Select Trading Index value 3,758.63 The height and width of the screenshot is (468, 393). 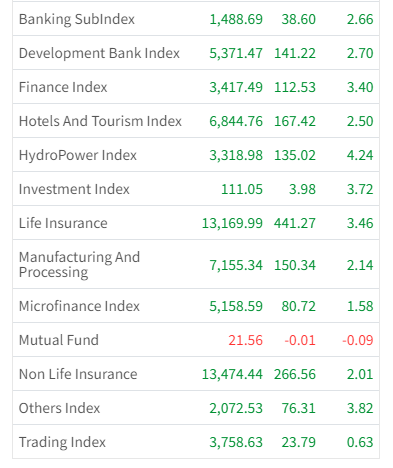236,442
